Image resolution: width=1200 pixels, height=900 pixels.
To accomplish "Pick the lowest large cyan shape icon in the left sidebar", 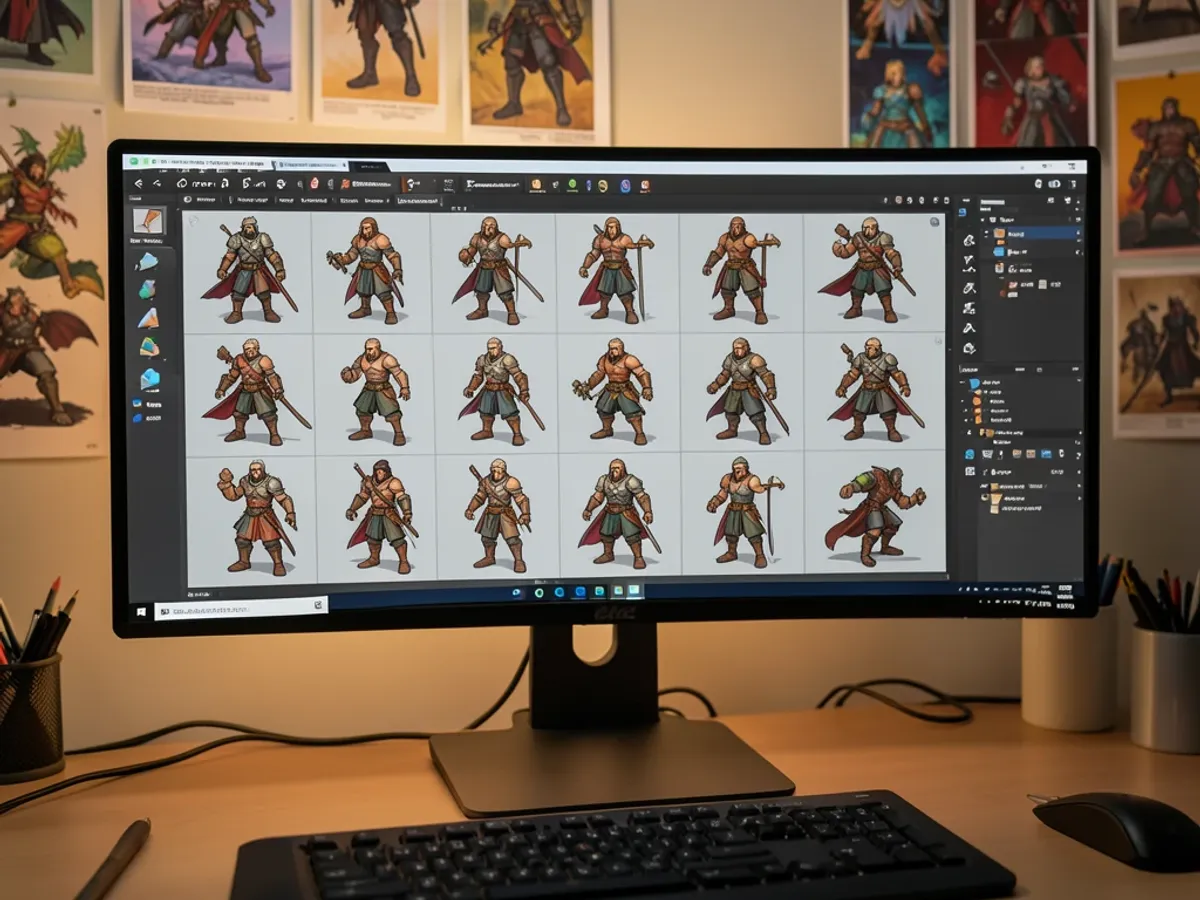I will 149,378.
